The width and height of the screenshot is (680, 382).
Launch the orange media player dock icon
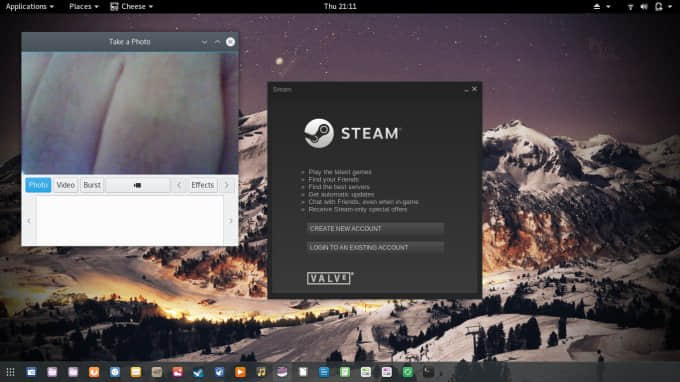pyautogui.click(x=240, y=372)
